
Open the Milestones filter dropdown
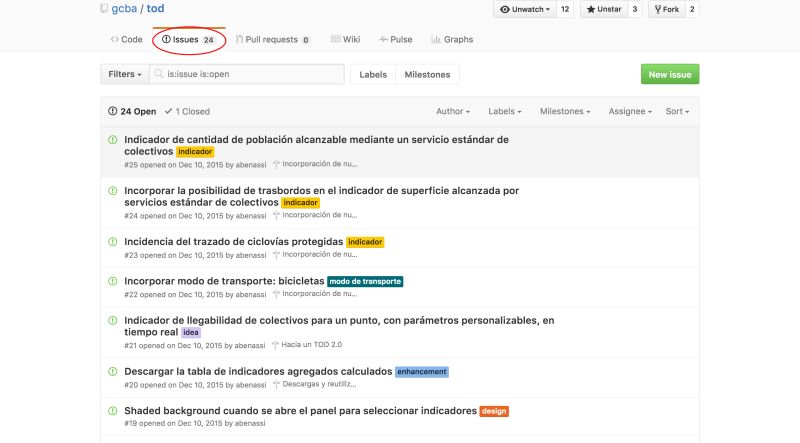(565, 111)
